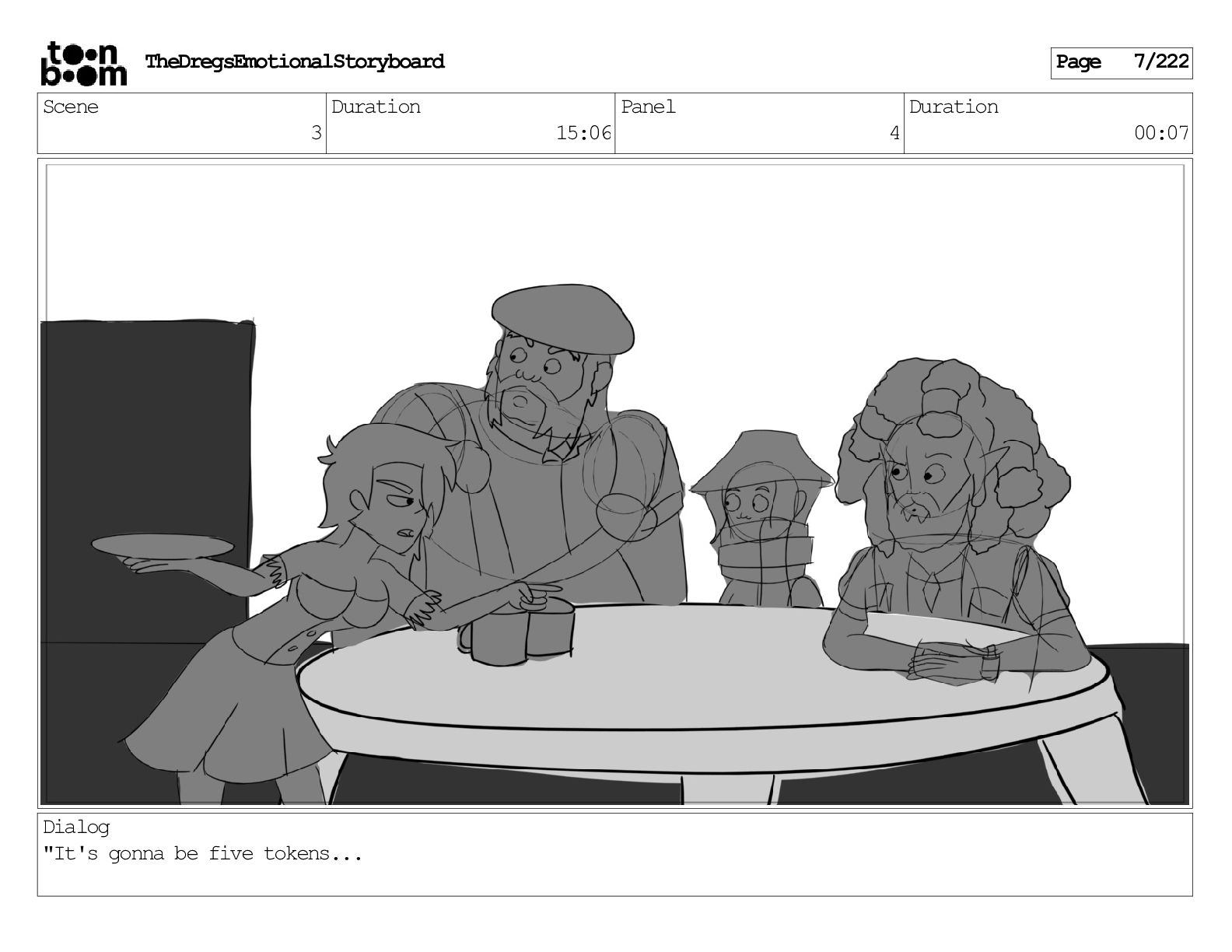Click panel duration value 00:07
The height and width of the screenshot is (952, 1232).
pyautogui.click(x=1162, y=133)
